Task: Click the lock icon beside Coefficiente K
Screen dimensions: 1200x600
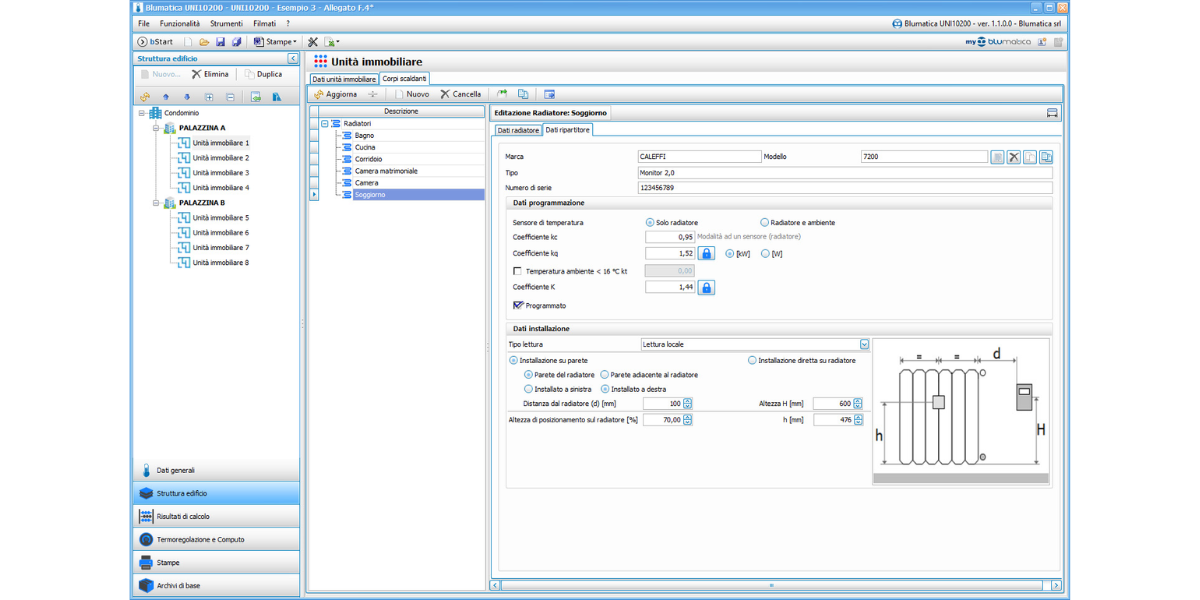Action: tap(706, 288)
